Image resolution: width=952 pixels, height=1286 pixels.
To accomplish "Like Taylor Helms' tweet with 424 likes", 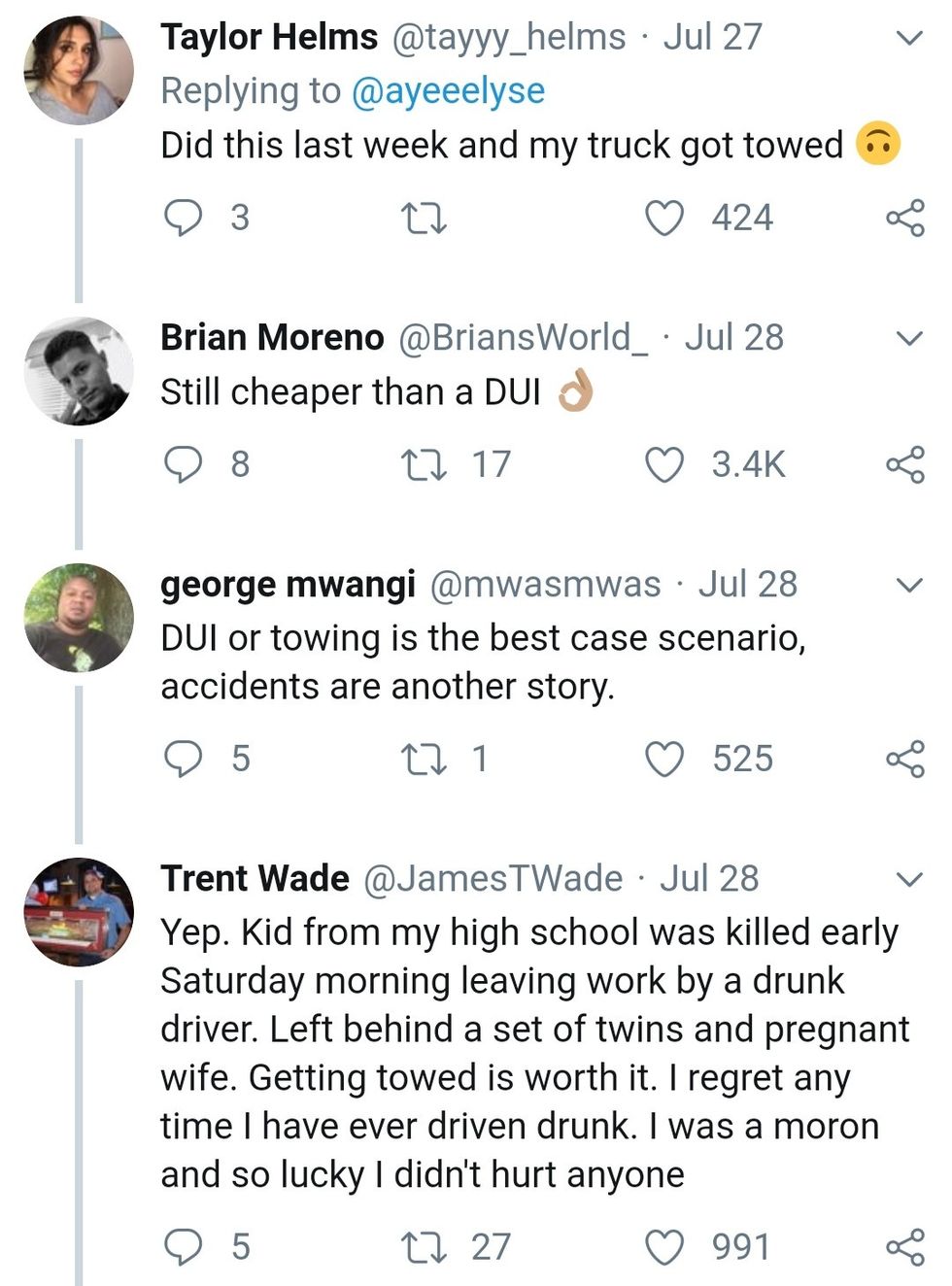I will pyautogui.click(x=665, y=218).
